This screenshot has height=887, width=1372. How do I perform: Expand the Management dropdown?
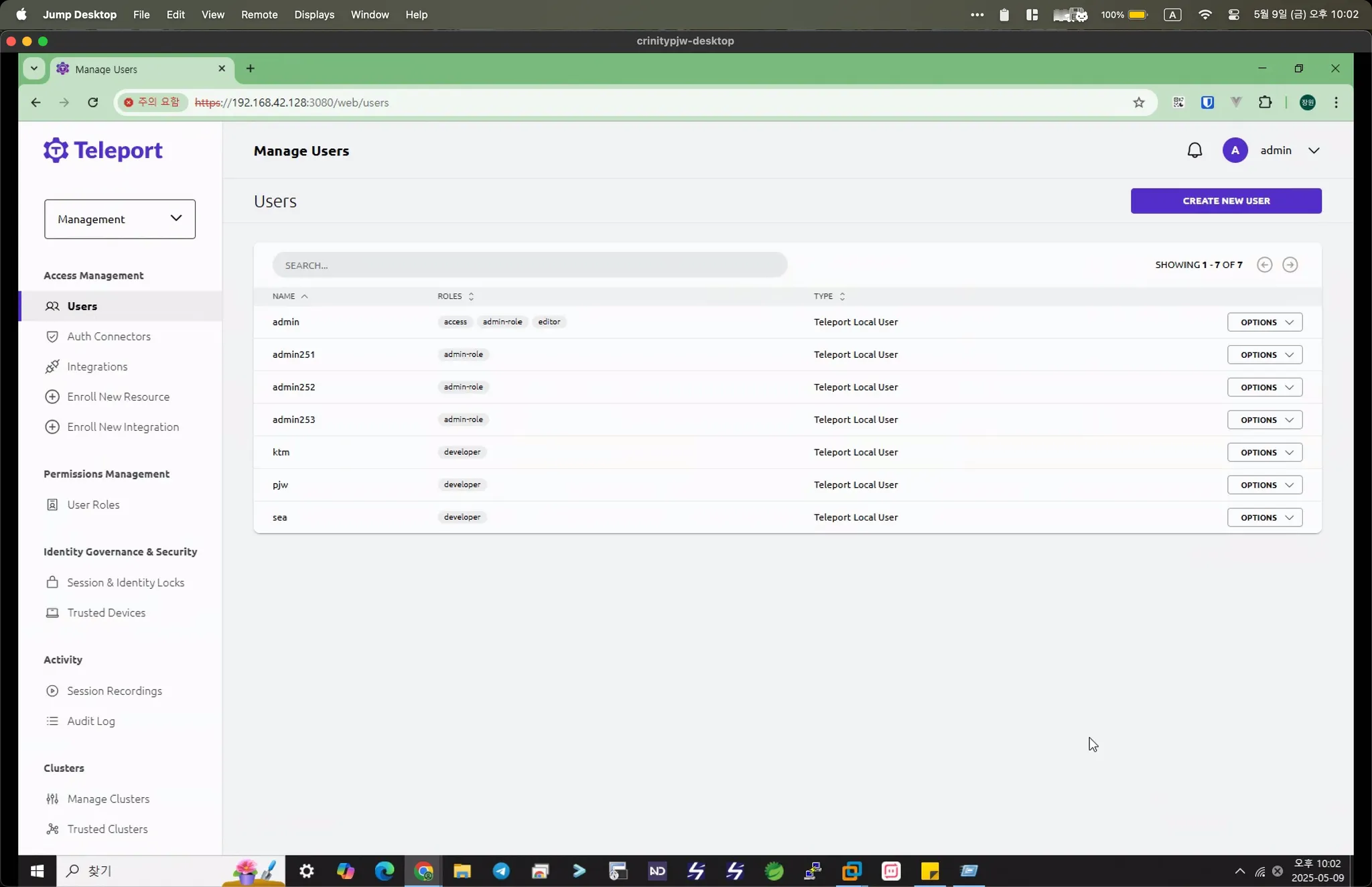tap(120, 219)
